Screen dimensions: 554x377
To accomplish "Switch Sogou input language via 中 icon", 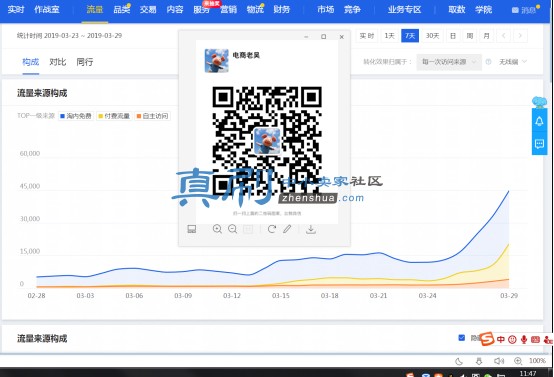I will [x=501, y=340].
